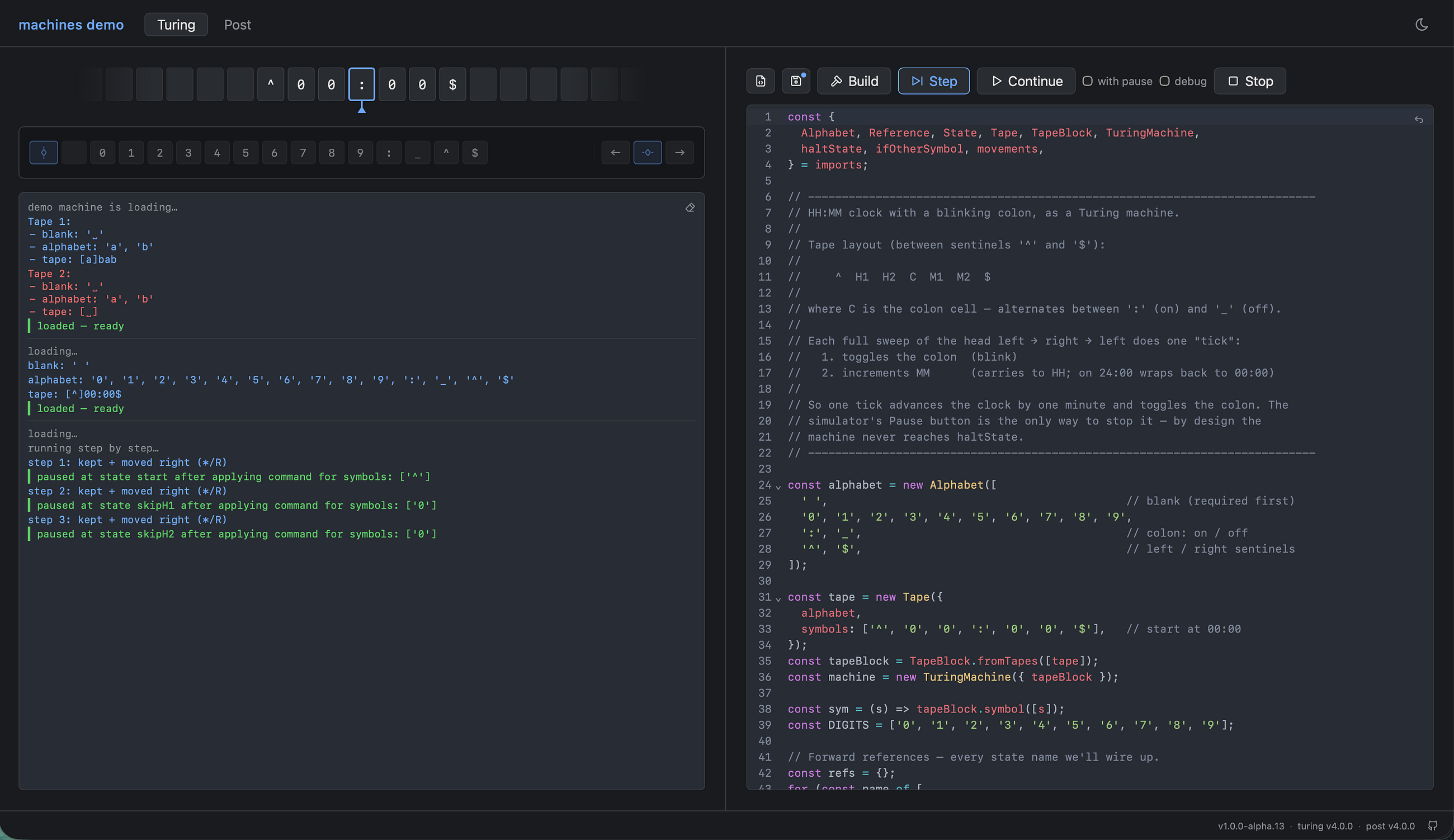Choose symbol 8 in the symbol palette
The height and width of the screenshot is (840, 1454).
[332, 153]
